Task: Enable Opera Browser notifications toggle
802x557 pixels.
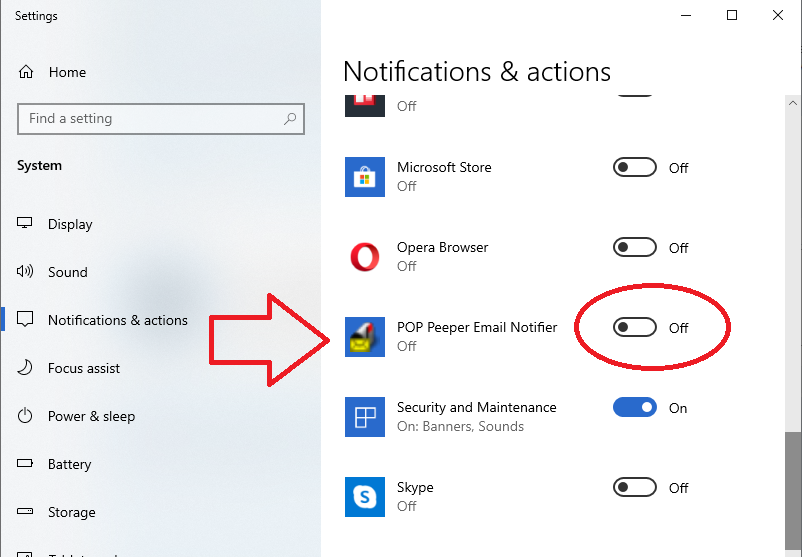Action: (635, 248)
